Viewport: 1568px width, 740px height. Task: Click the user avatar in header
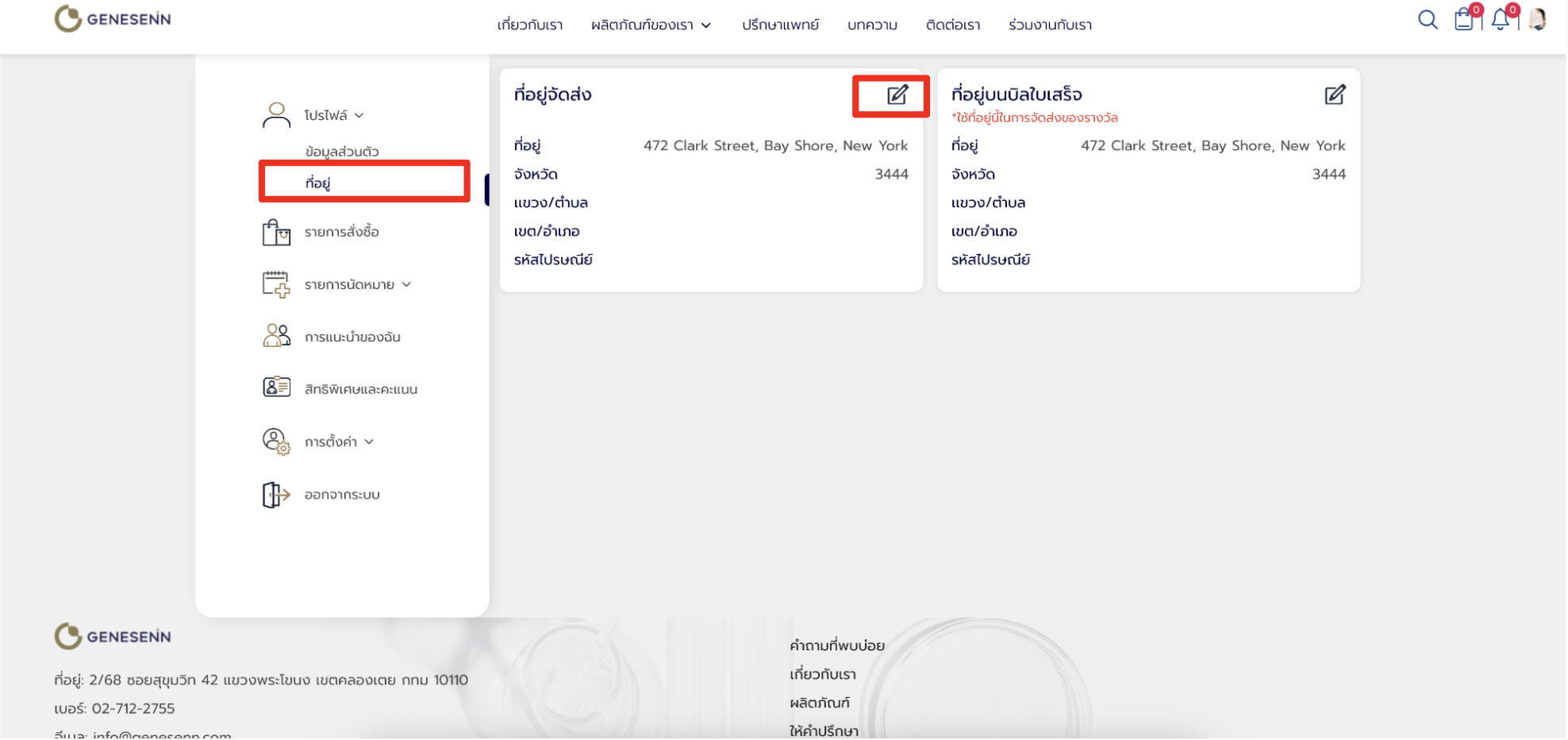(1537, 19)
